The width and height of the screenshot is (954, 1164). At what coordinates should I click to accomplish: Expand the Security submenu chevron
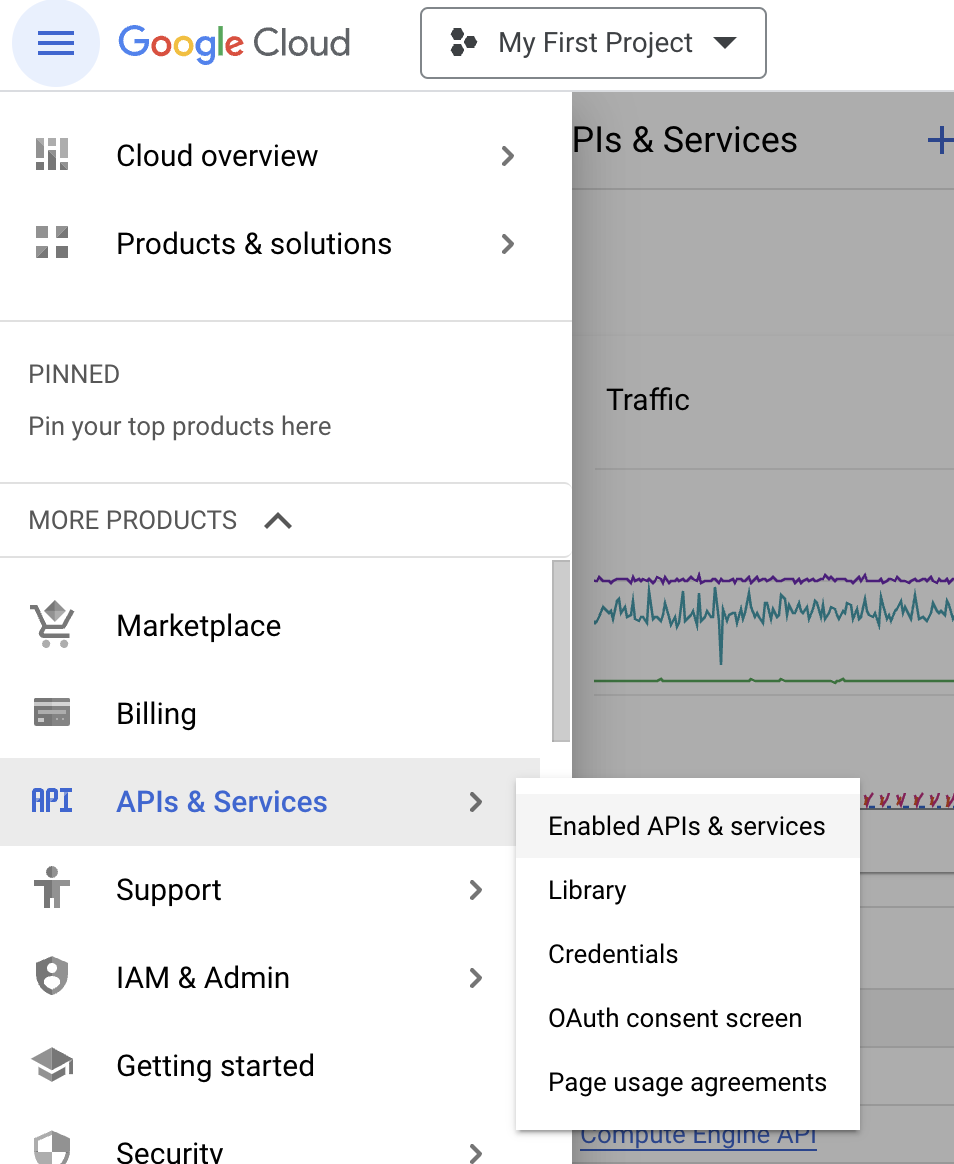coord(476,1153)
